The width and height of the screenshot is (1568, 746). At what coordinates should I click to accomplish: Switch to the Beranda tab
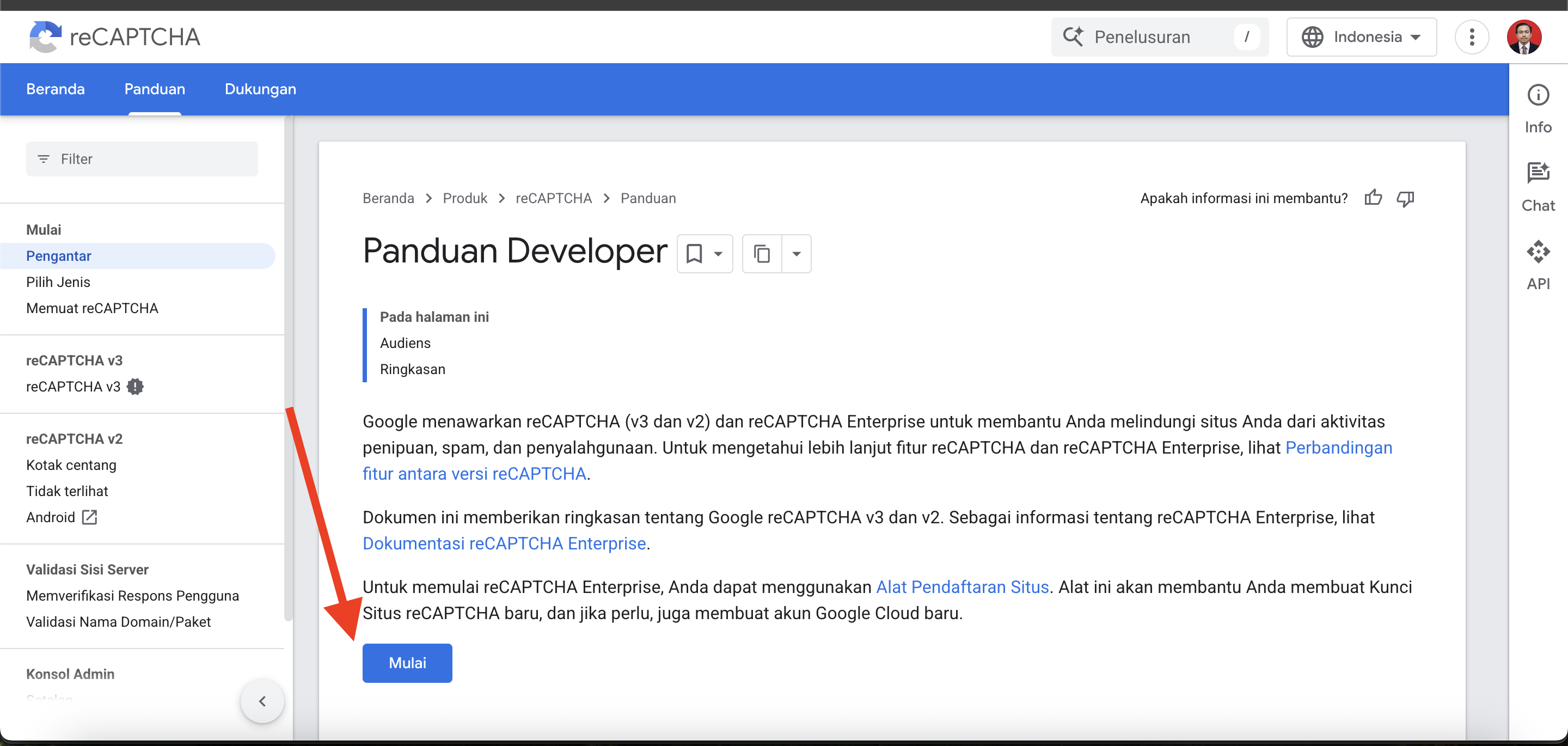[x=56, y=89]
